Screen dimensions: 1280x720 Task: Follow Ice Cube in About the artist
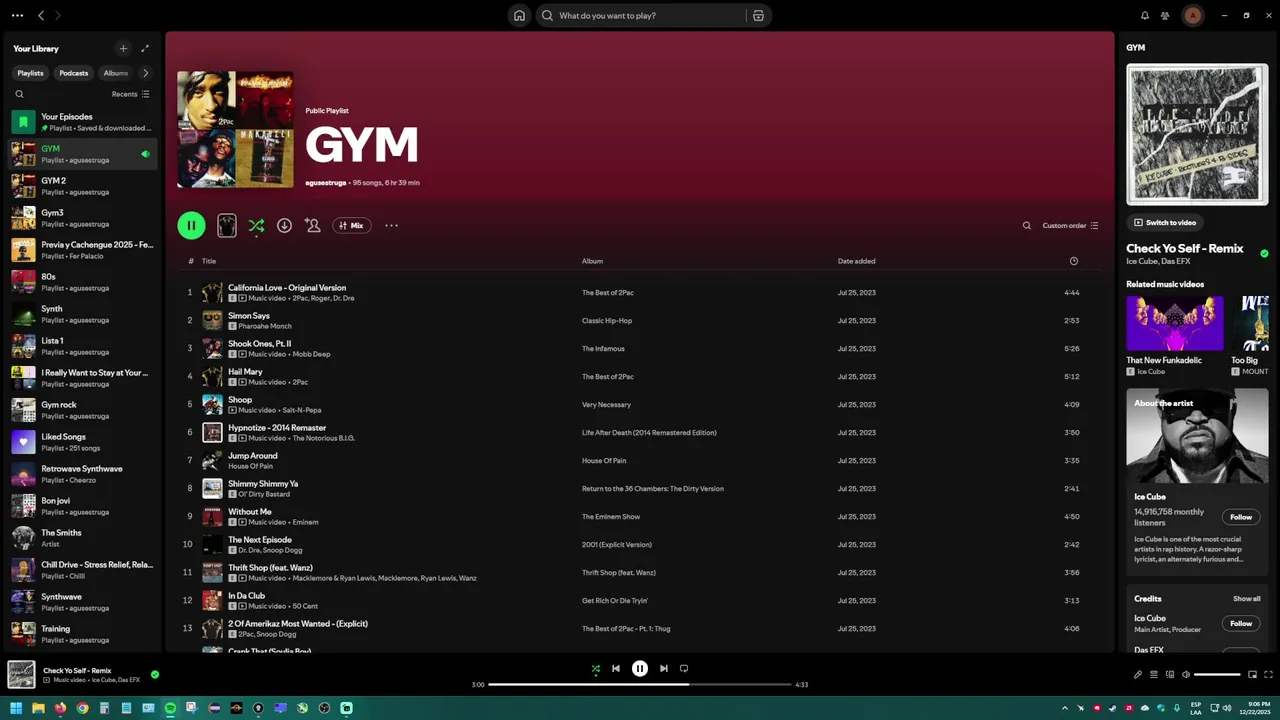pyautogui.click(x=1241, y=517)
